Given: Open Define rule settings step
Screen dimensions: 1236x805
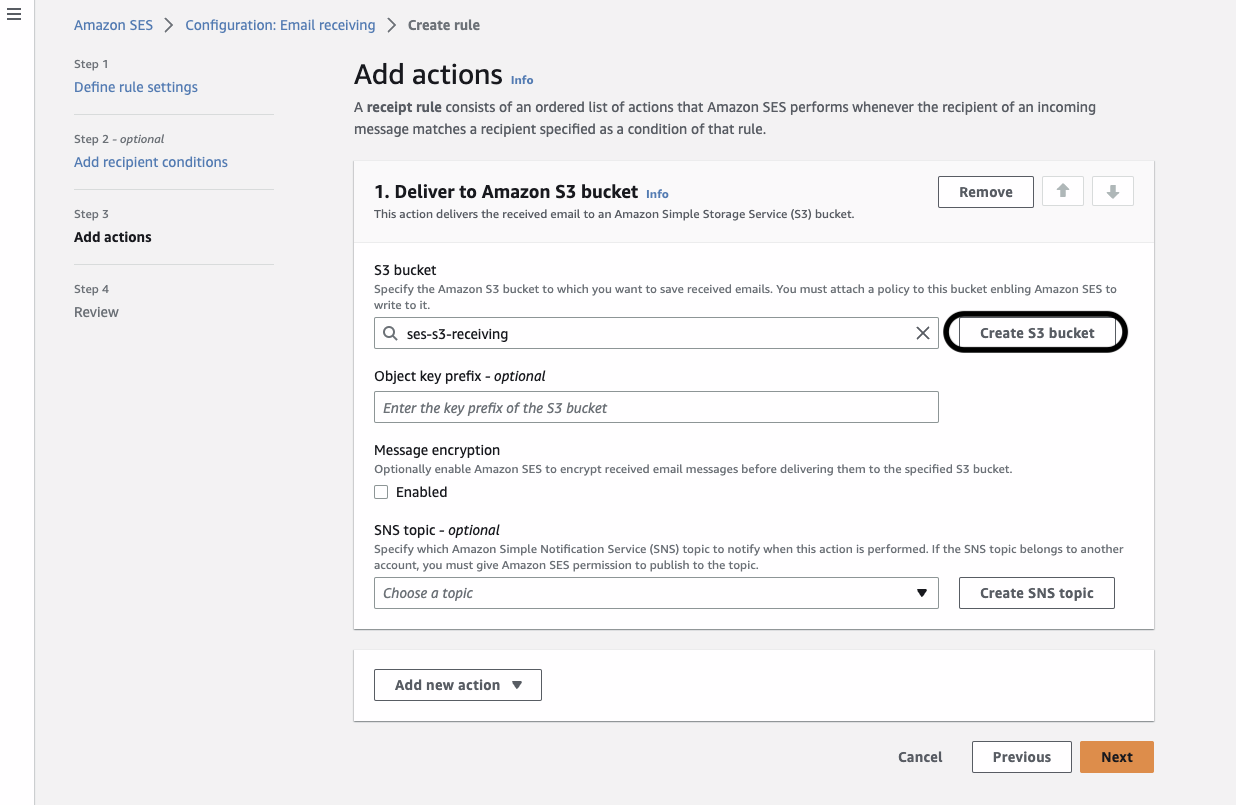Looking at the screenshot, I should (135, 87).
